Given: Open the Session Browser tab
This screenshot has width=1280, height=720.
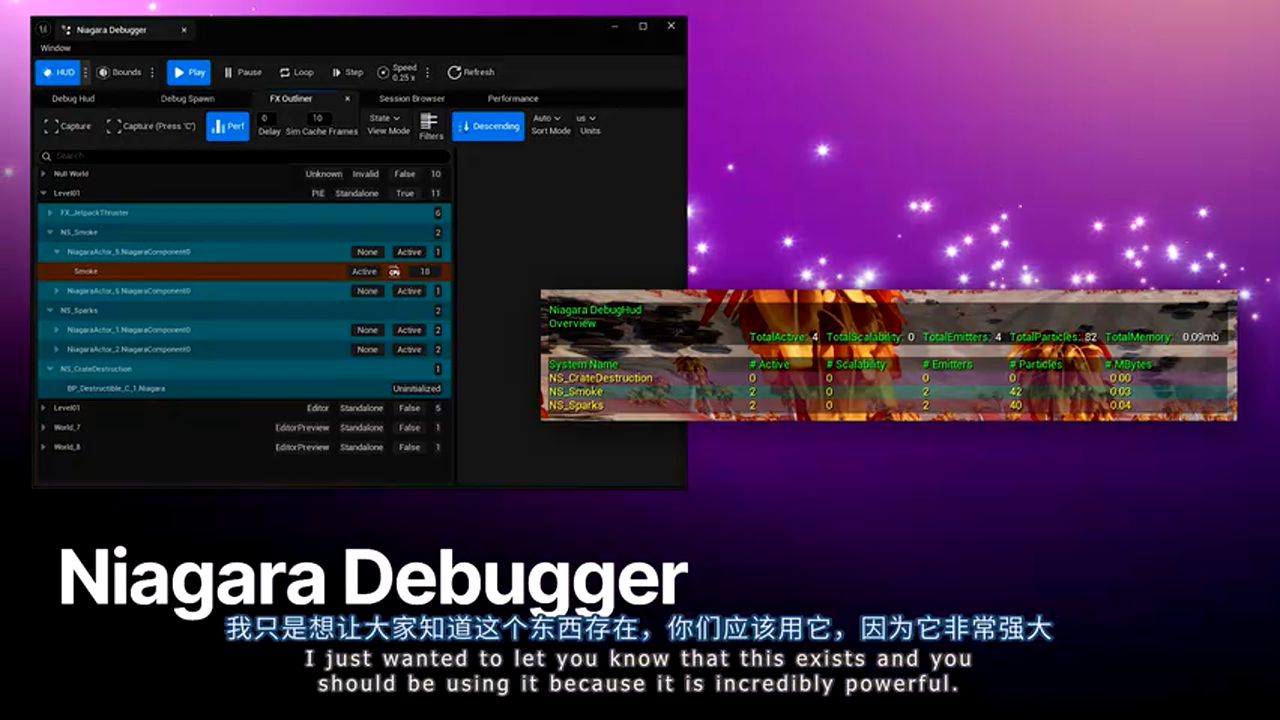Looking at the screenshot, I should point(411,98).
